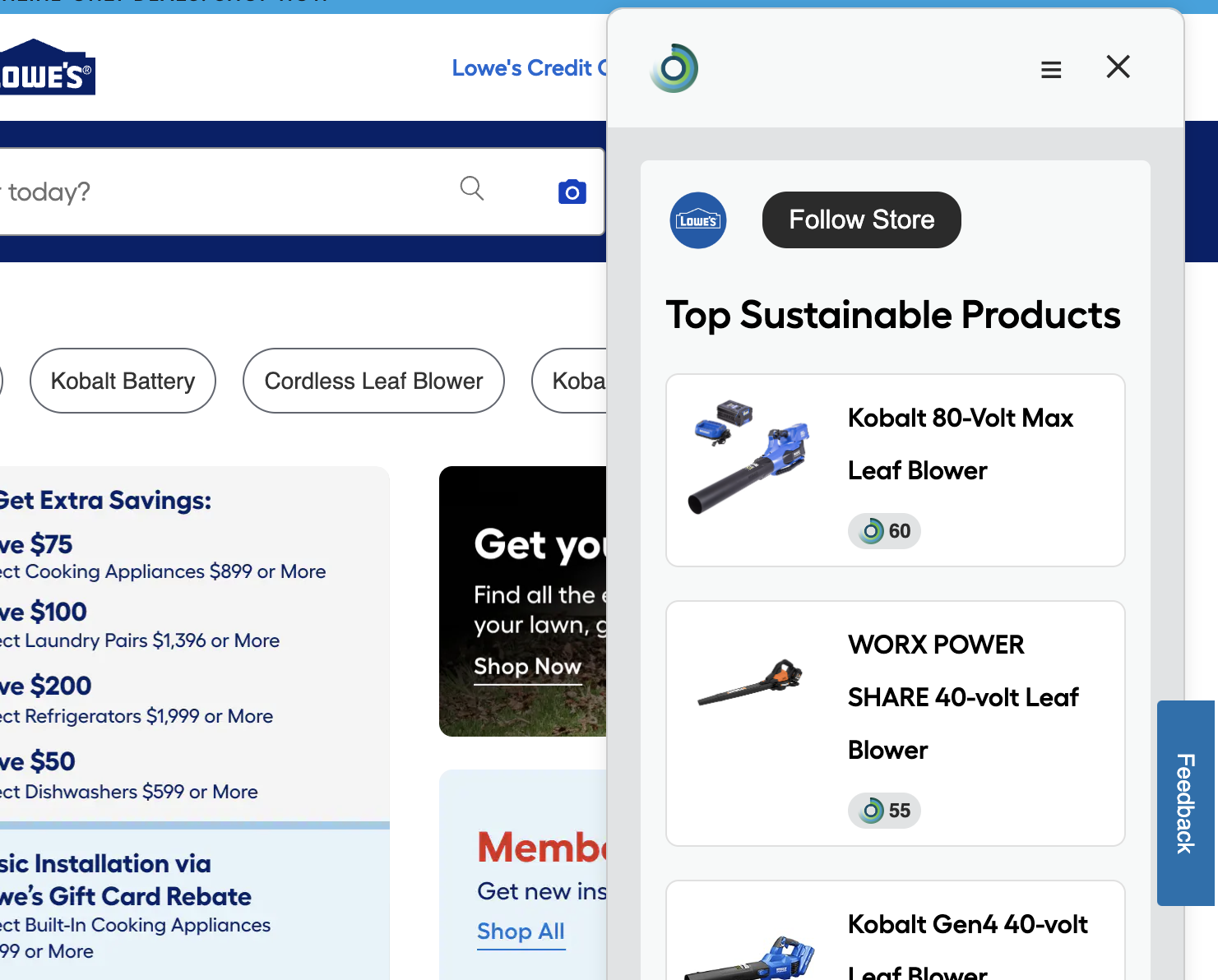The image size is (1218, 980).
Task: Click the green circular extension logo
Action: point(674,67)
